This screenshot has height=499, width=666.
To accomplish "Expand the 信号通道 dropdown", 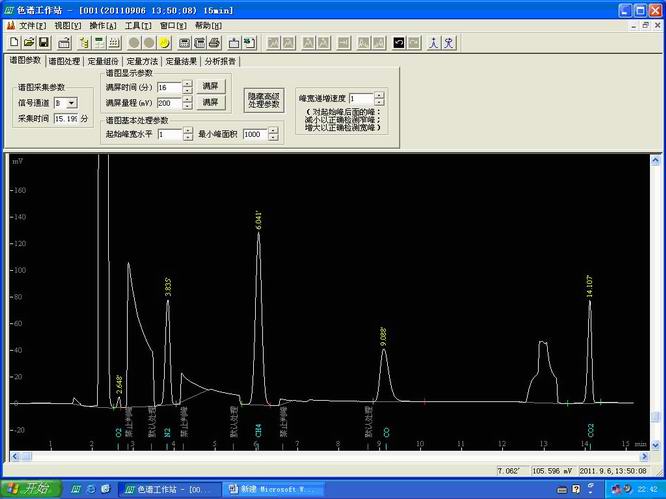I will 72,103.
